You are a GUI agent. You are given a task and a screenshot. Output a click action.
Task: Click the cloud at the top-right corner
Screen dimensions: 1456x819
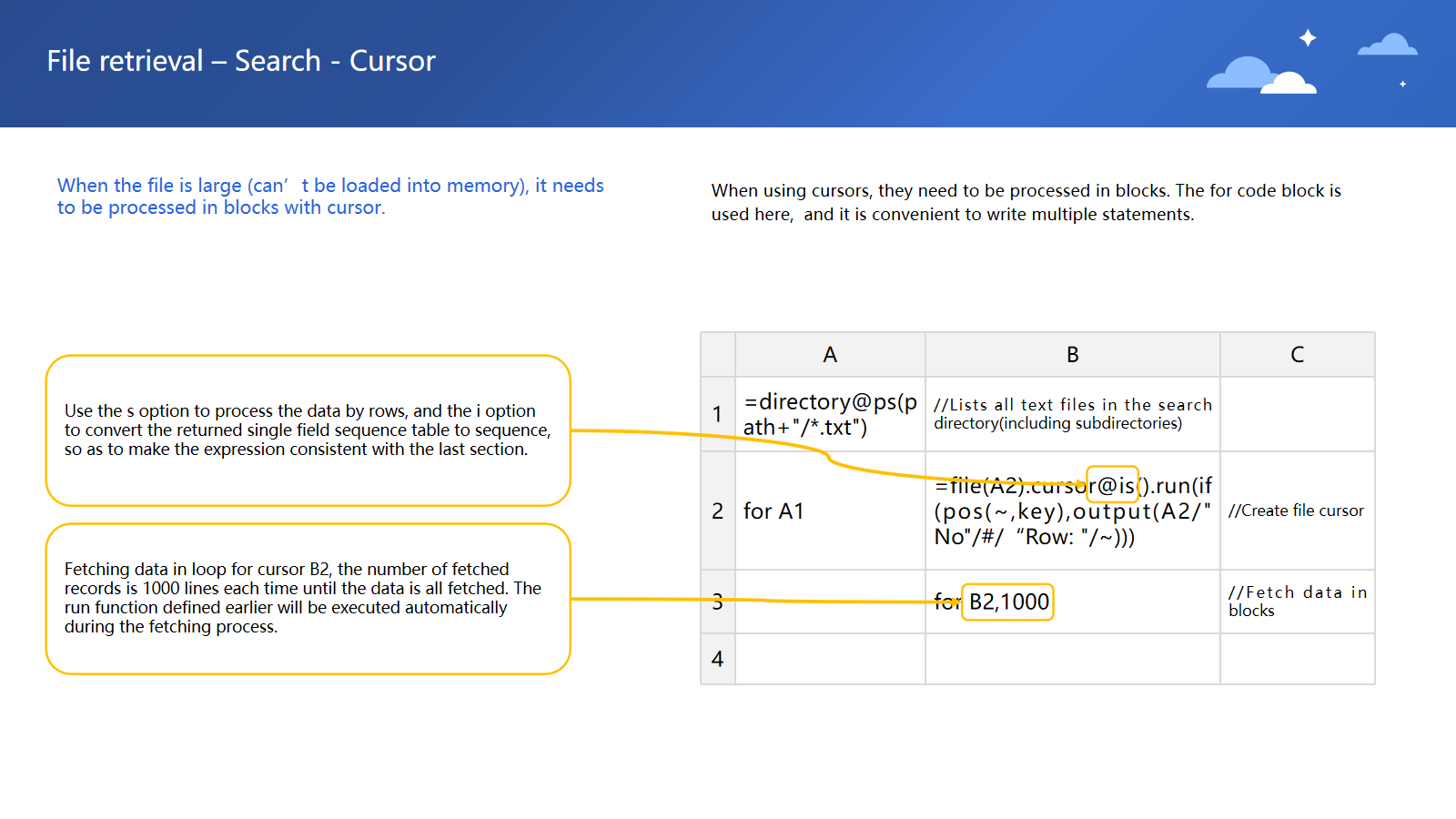1388,45
